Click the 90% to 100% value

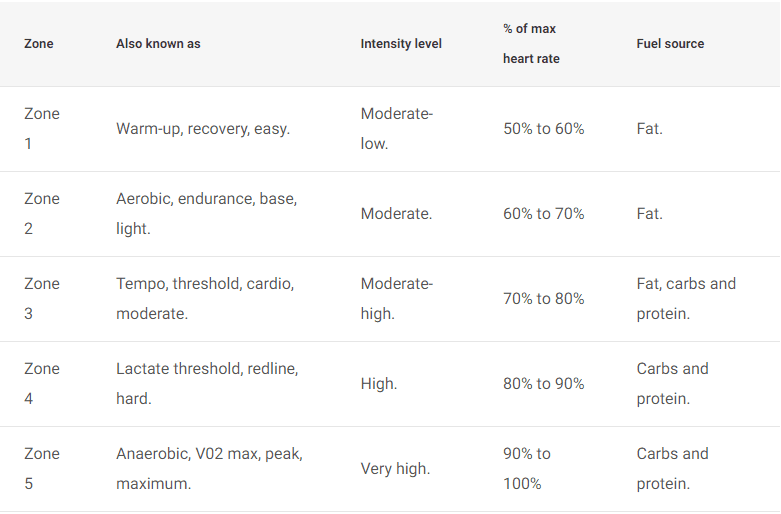pyautogui.click(x=527, y=469)
